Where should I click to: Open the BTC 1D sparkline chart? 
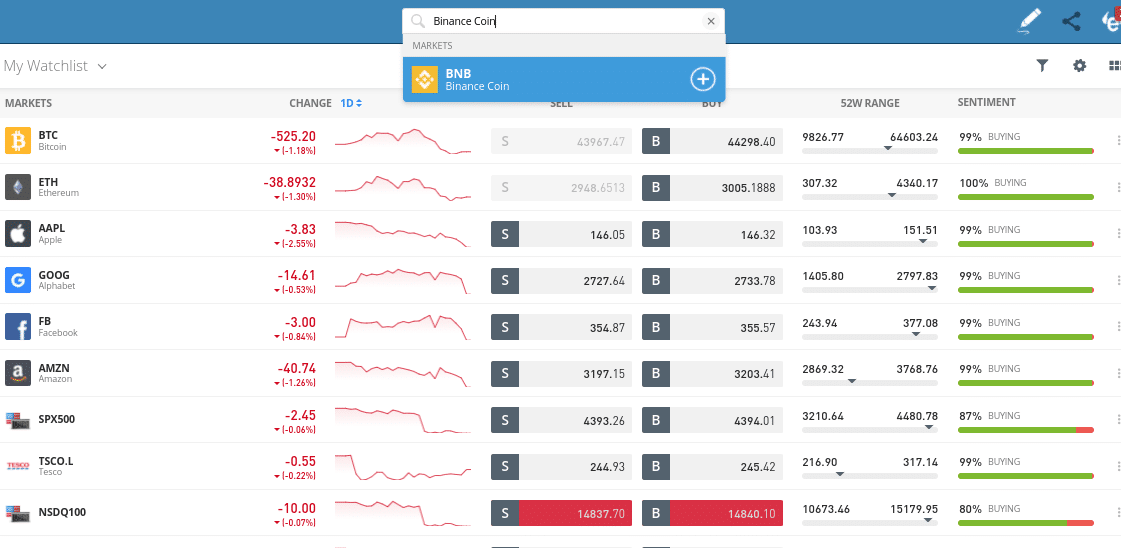[x=403, y=141]
